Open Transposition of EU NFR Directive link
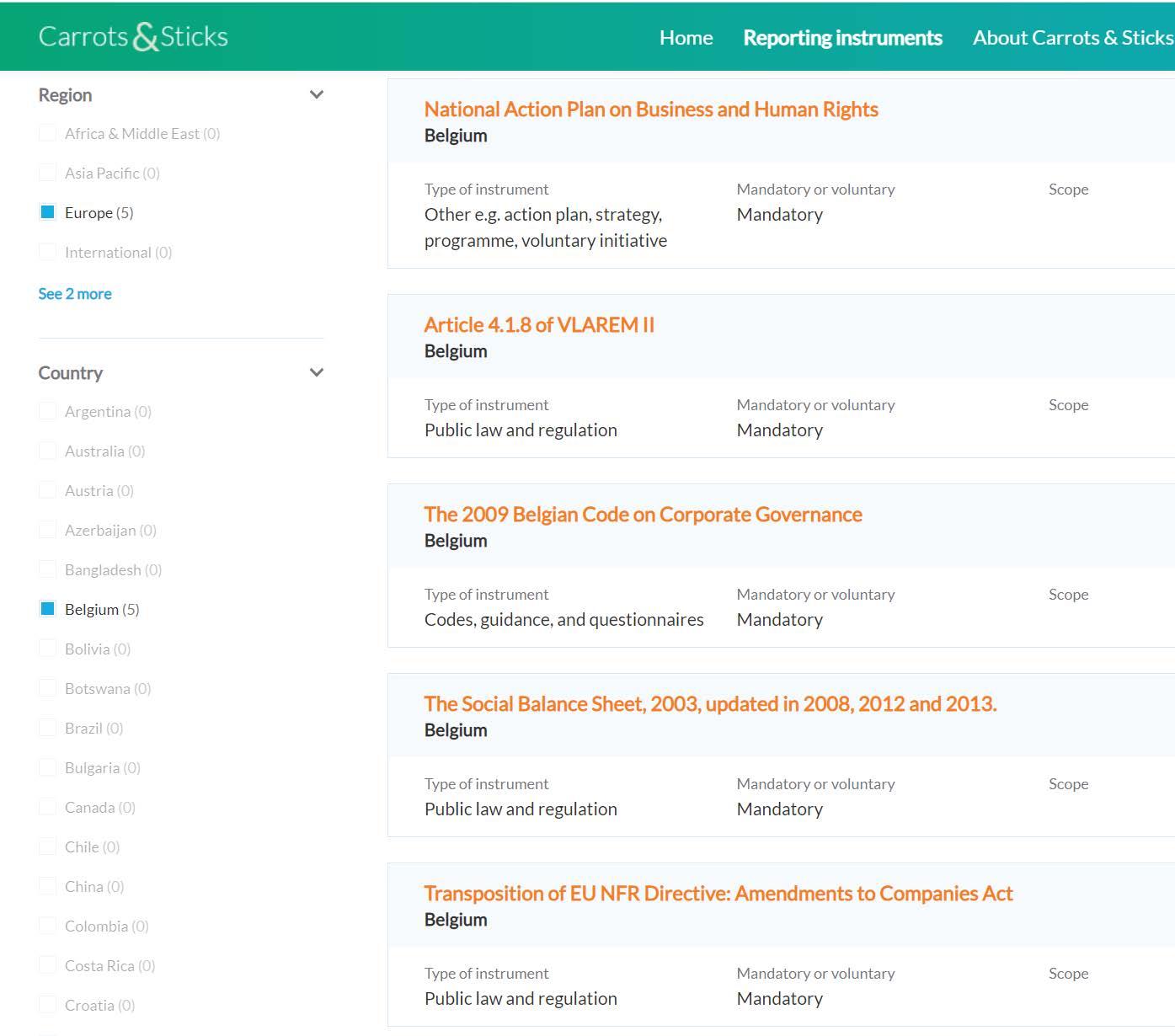This screenshot has height=1036, width=1175. click(x=718, y=894)
